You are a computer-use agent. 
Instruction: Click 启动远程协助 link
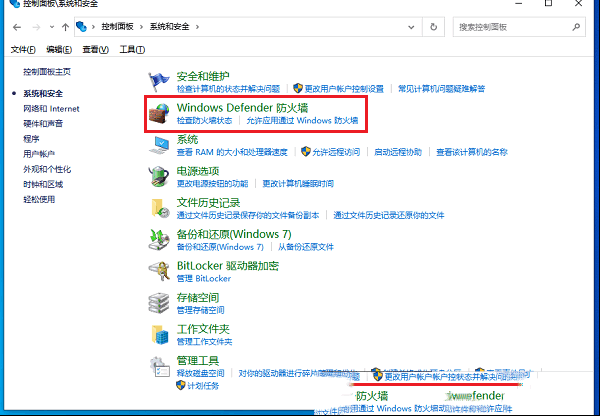398,152
